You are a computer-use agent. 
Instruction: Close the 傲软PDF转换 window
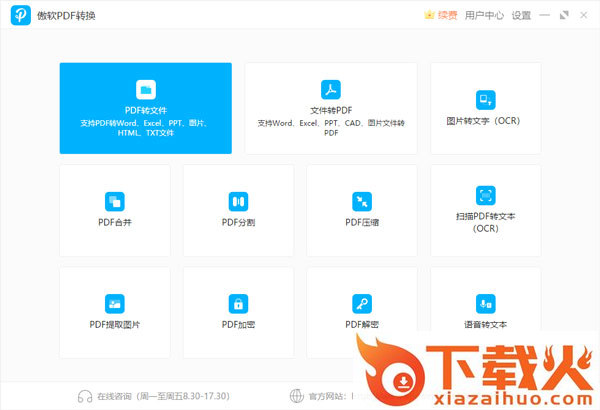(x=584, y=15)
